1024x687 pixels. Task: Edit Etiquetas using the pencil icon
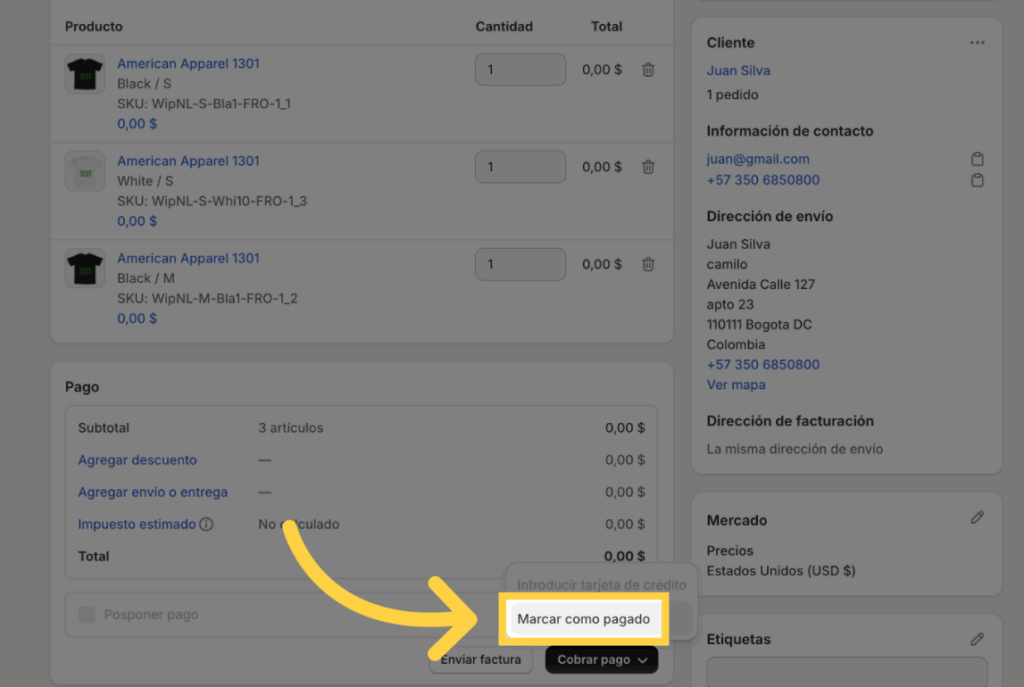(x=977, y=639)
